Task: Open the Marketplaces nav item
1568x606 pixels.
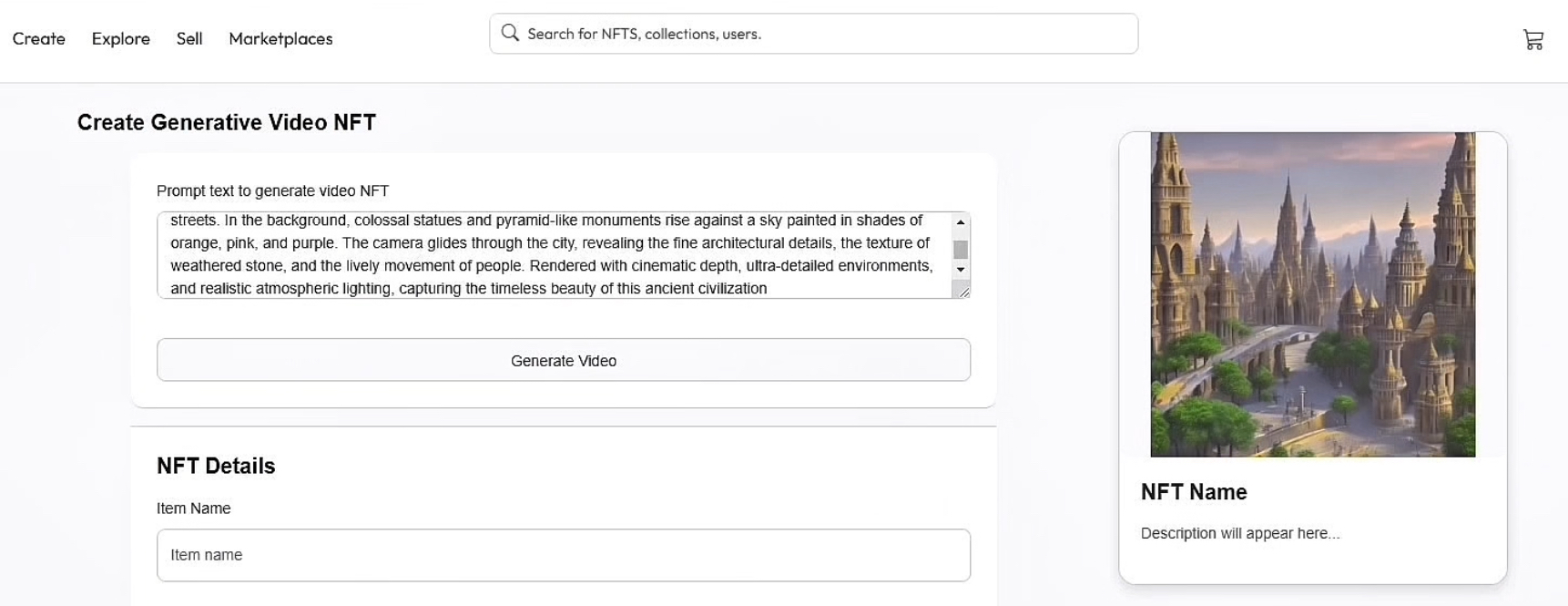Action: tap(280, 38)
